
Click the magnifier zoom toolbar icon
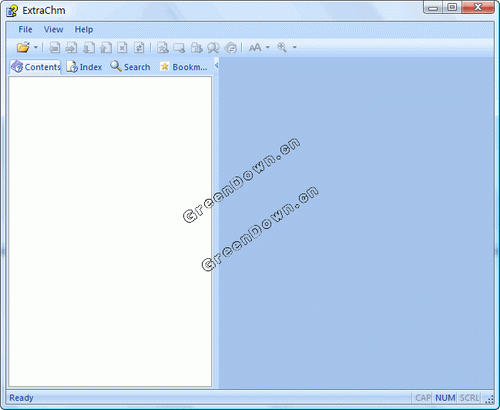point(282,48)
